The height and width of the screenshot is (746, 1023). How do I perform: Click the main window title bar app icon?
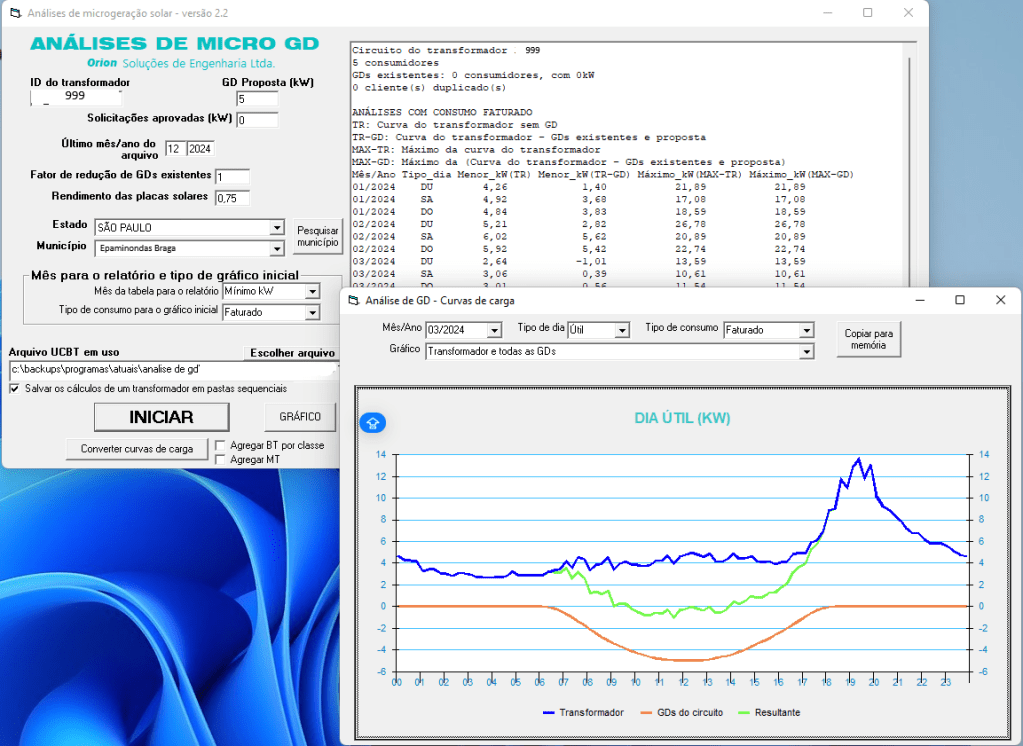pos(14,13)
